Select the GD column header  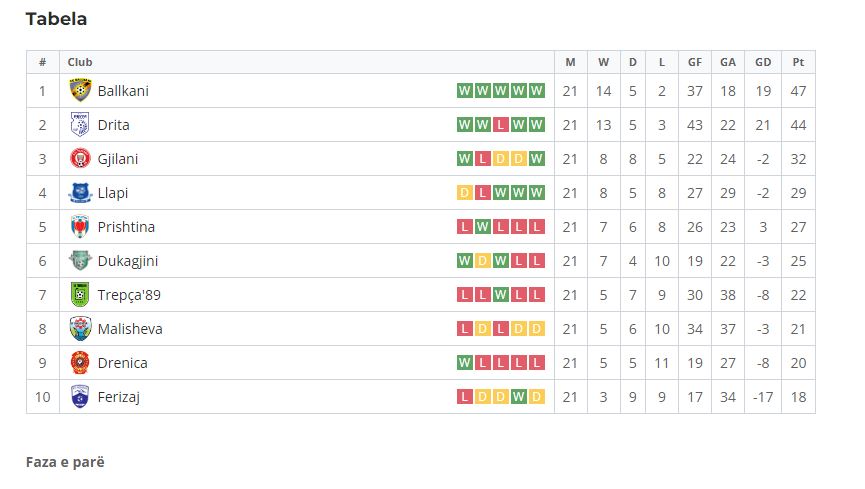763,62
